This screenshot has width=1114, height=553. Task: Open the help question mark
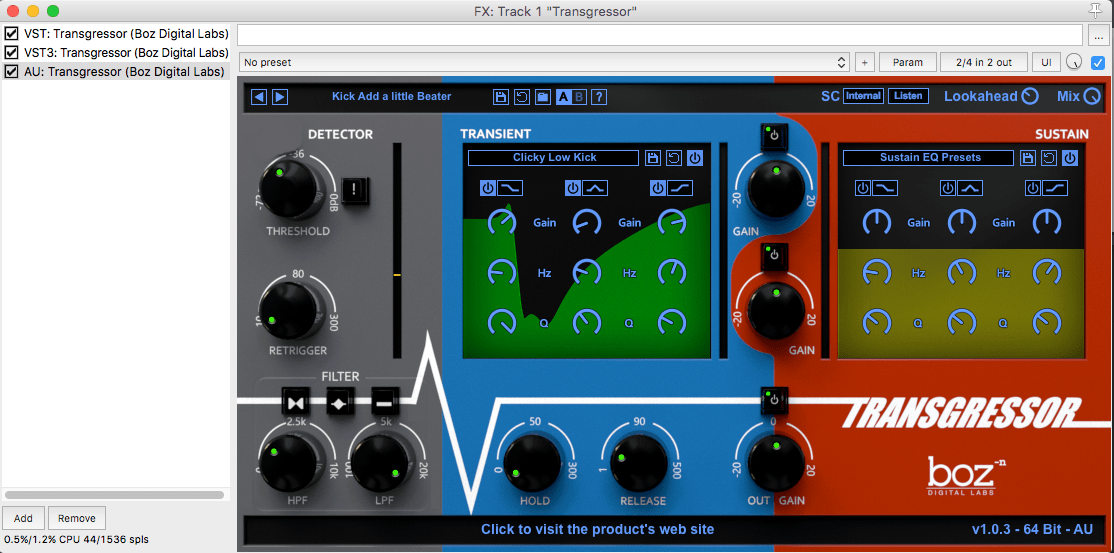click(599, 97)
